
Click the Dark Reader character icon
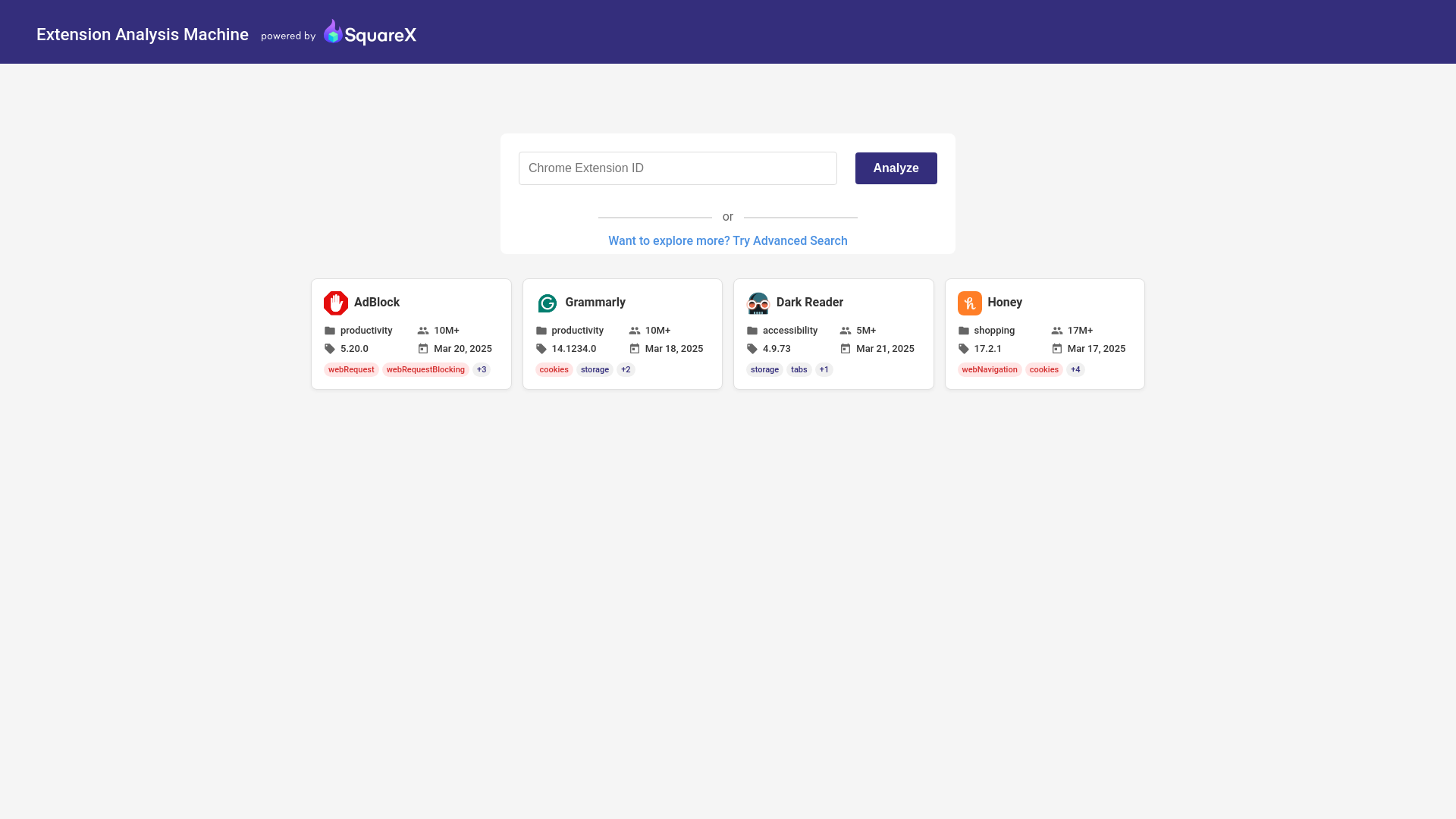coord(758,303)
